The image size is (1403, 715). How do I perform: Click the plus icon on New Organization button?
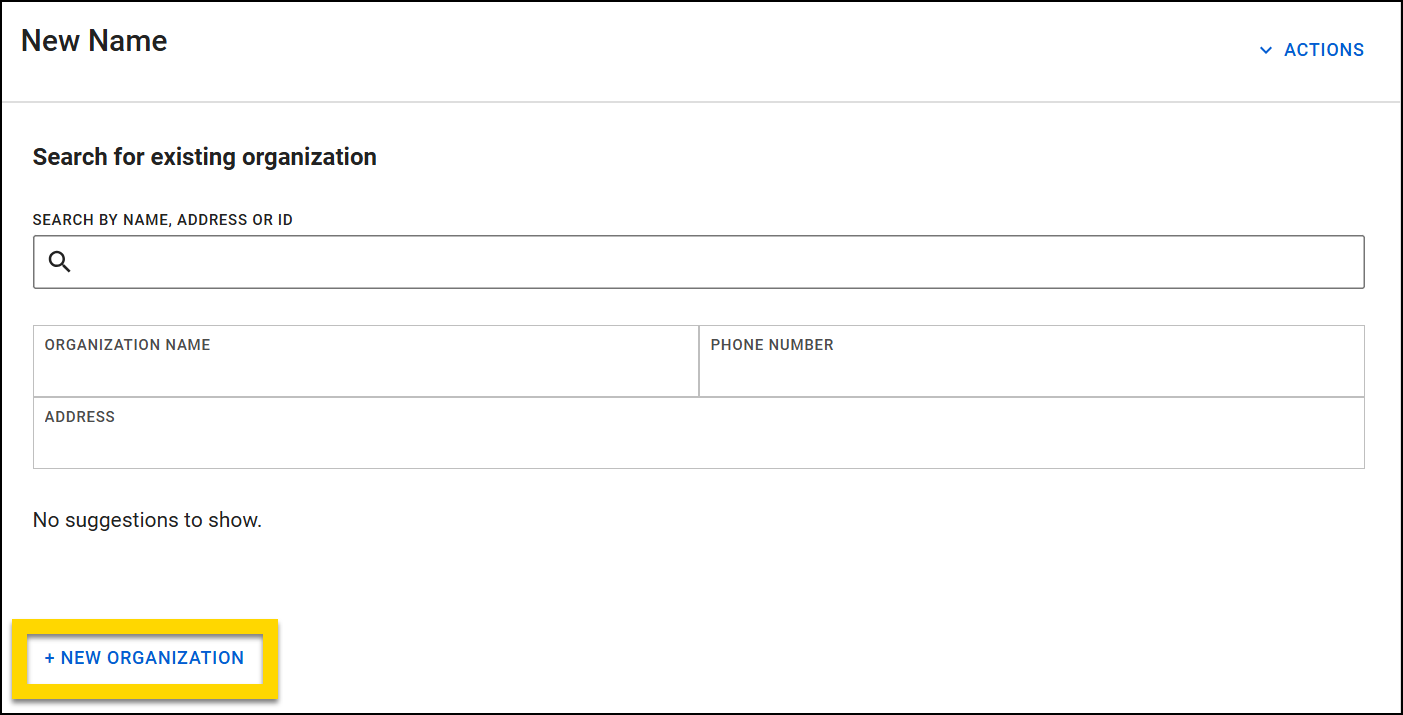click(x=49, y=658)
